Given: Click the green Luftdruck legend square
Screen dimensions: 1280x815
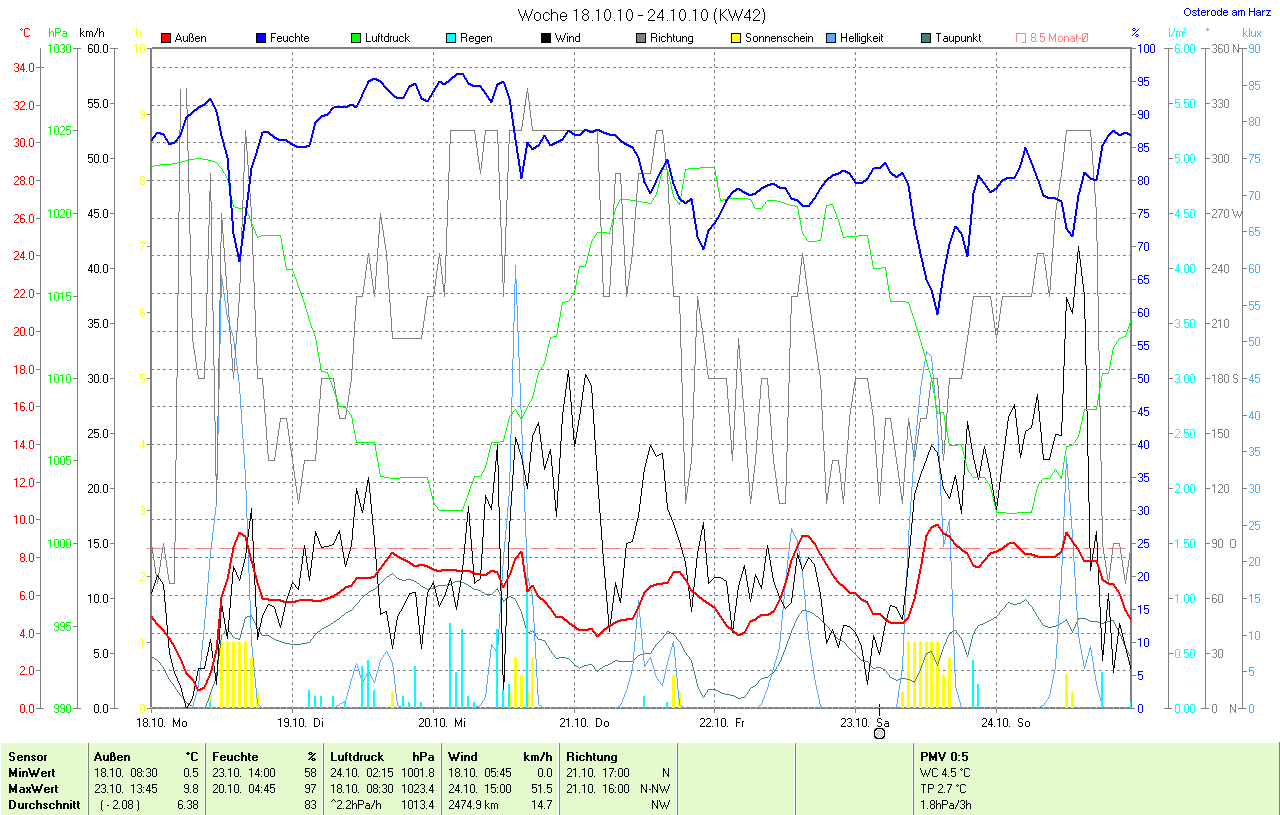Looking at the screenshot, I should pos(356,38).
